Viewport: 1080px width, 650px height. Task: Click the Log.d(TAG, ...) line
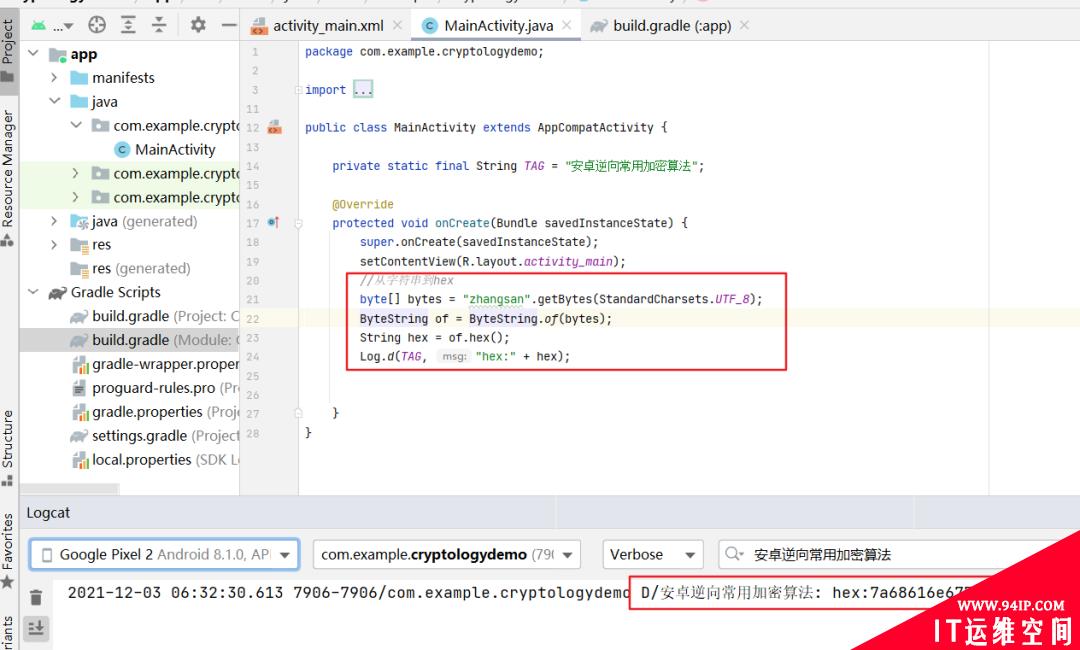click(x=465, y=356)
